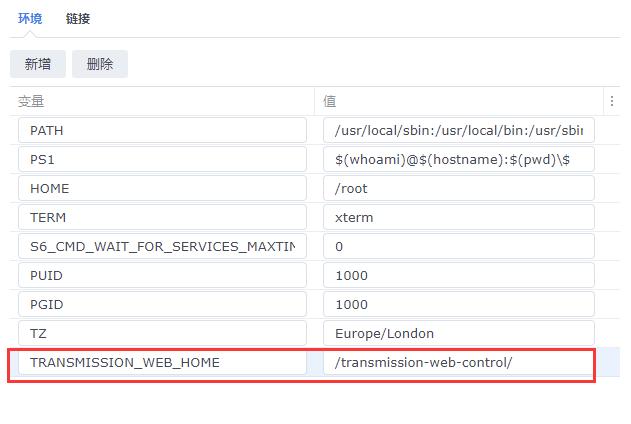The image size is (631, 424).
Task: Click the PS1 variable name field
Action: pos(162,160)
